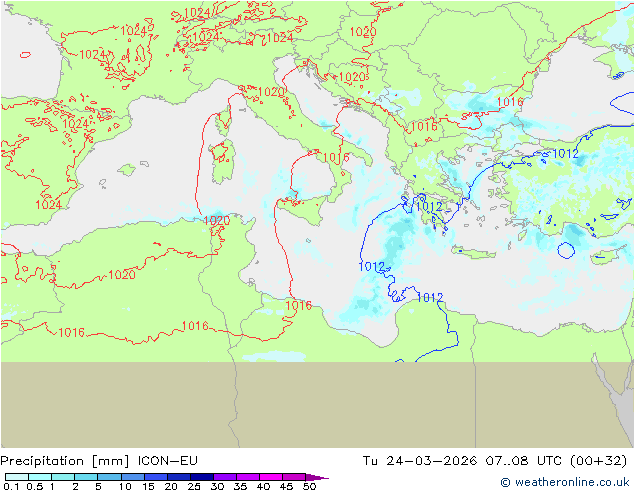The height and width of the screenshot is (490, 634).
Task: Click the red 1020 isobar label over northern Tunisia
Action: [217, 220]
